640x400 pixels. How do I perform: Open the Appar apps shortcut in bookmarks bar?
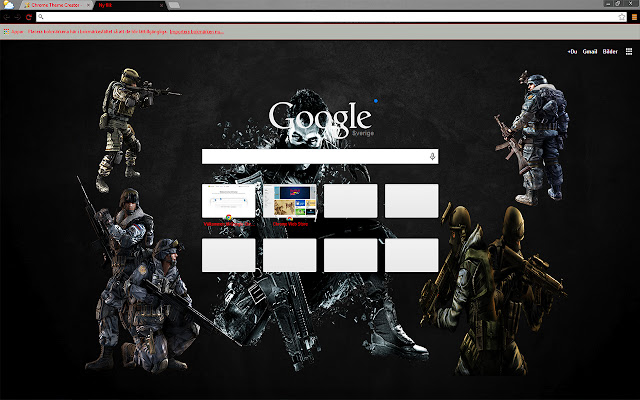click(14, 31)
